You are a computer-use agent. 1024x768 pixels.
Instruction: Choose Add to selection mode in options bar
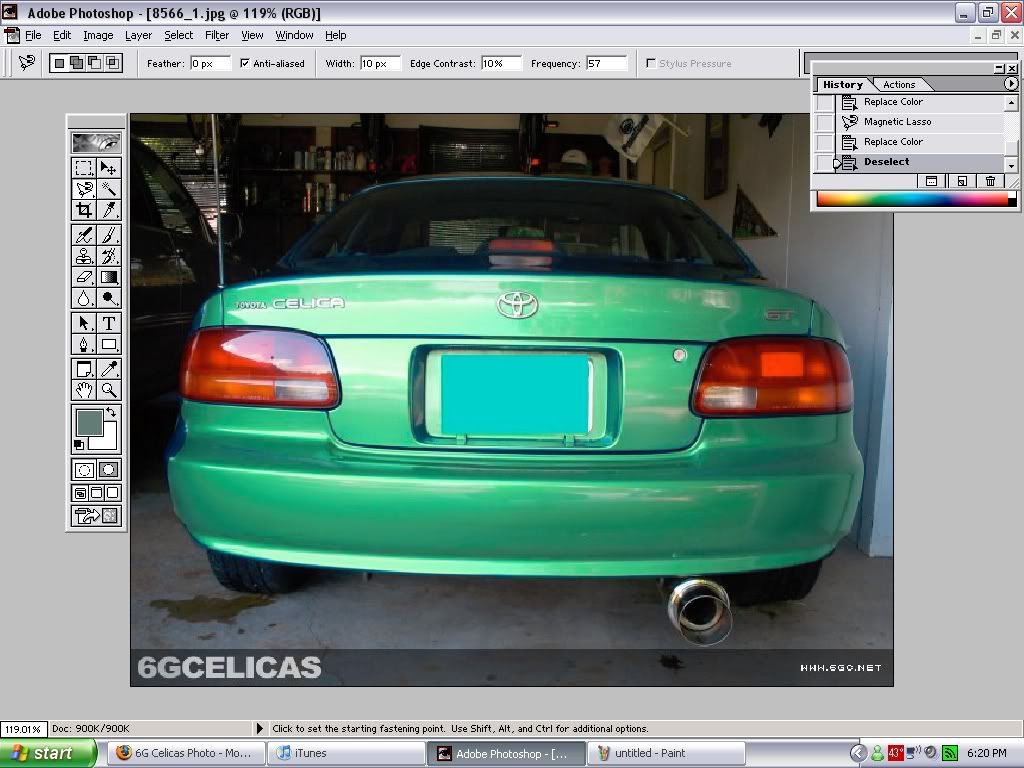tap(76, 63)
